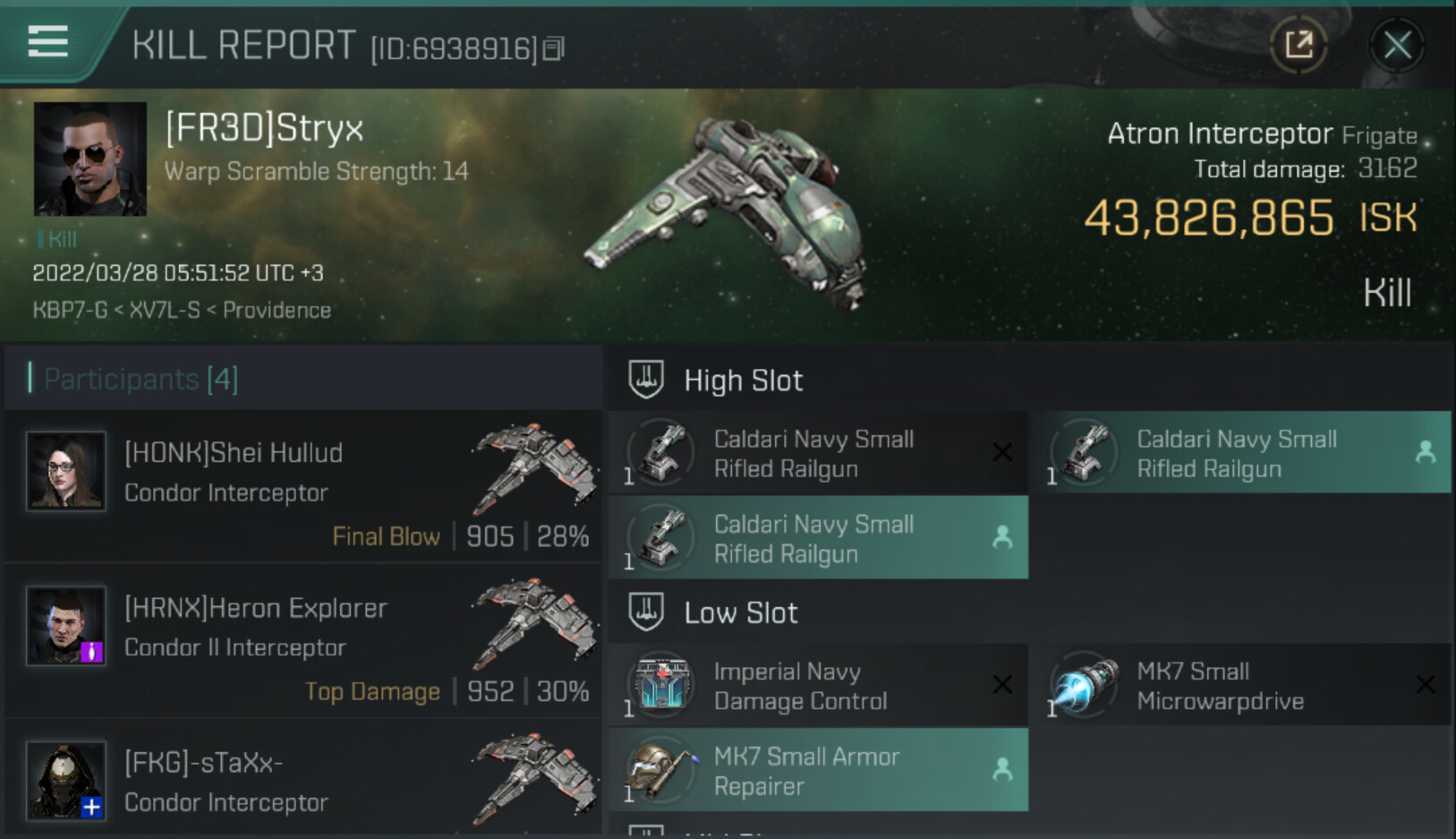Click the KBP7-G system link
The image size is (1456, 839).
[70, 310]
